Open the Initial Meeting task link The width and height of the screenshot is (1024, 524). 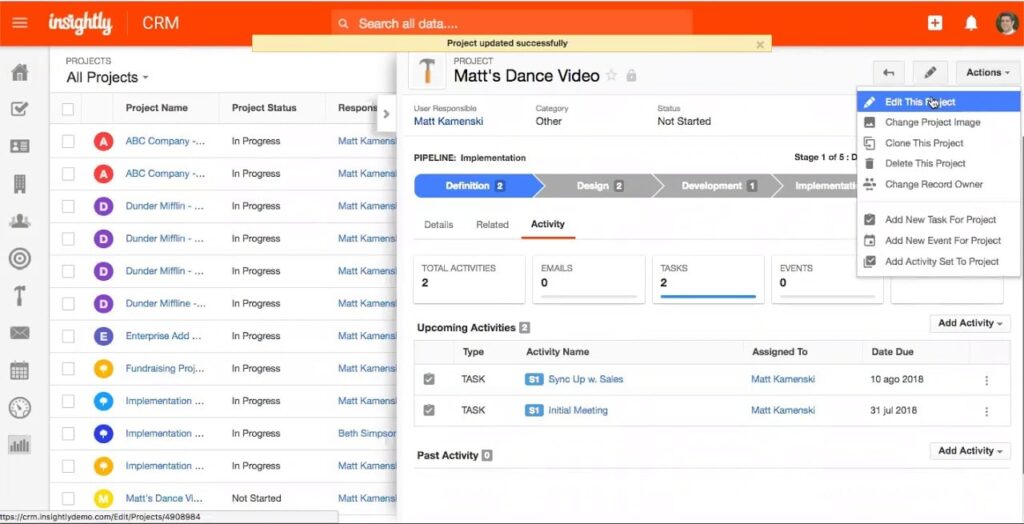(577, 410)
